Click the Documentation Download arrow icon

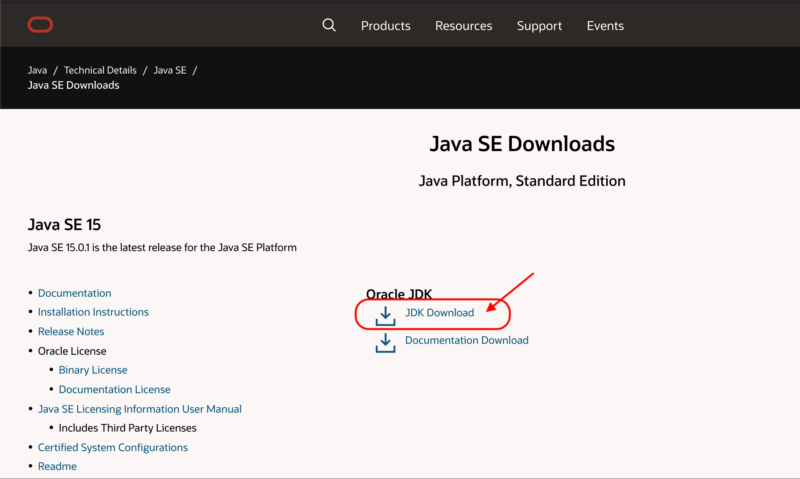385,343
